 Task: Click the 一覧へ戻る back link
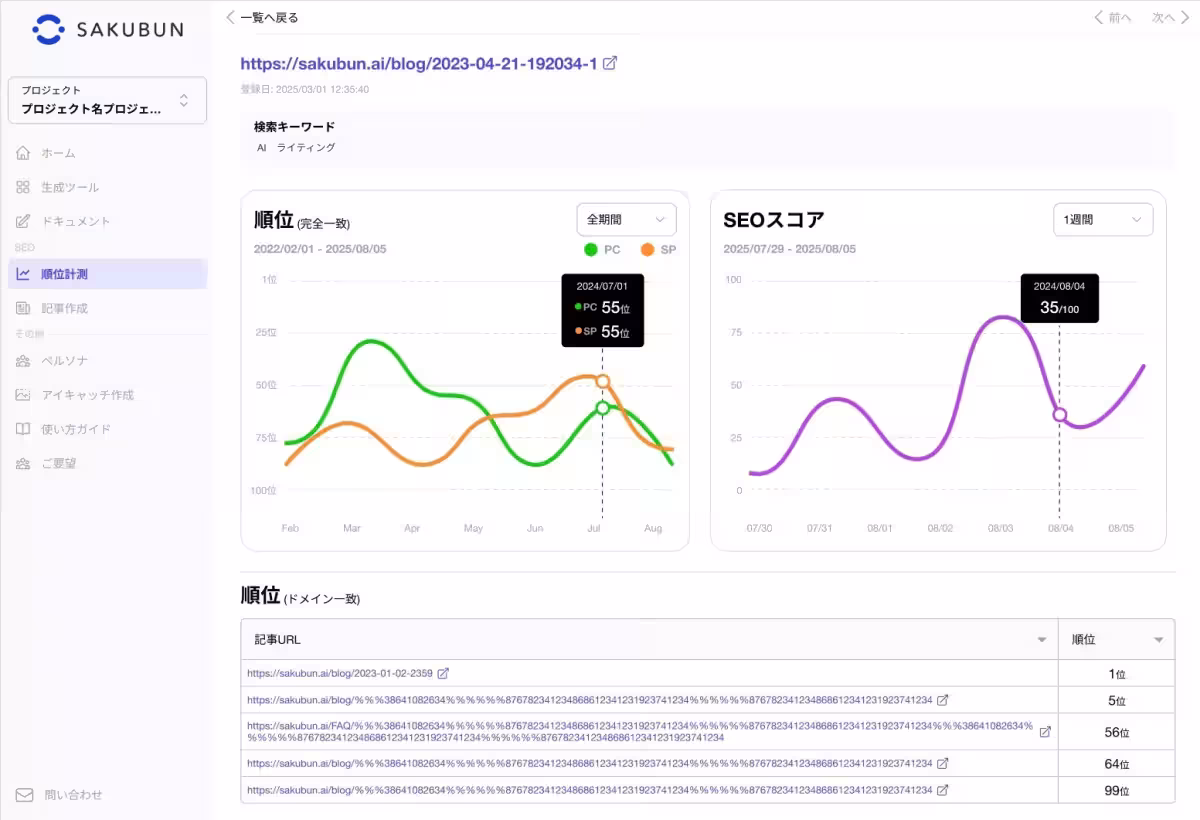pos(265,17)
